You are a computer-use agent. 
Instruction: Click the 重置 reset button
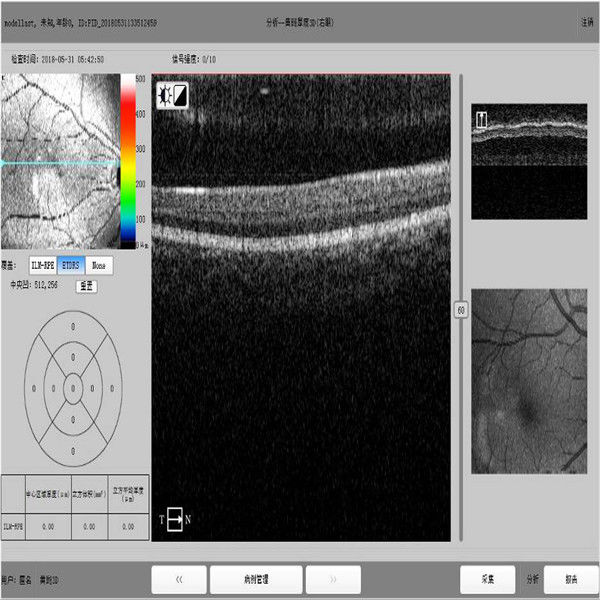[x=86, y=286]
